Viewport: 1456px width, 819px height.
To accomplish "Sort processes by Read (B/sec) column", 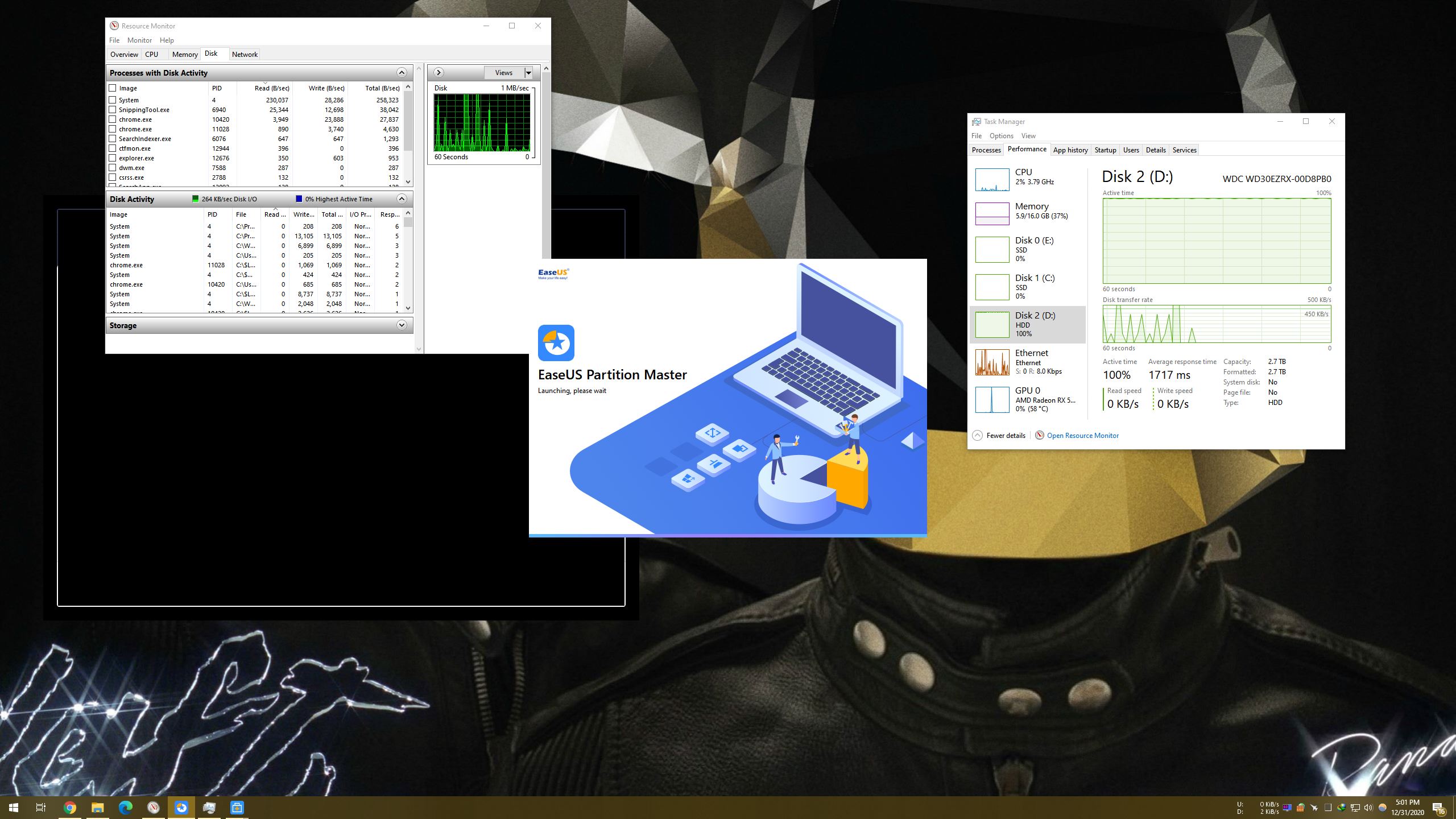I will (x=264, y=88).
